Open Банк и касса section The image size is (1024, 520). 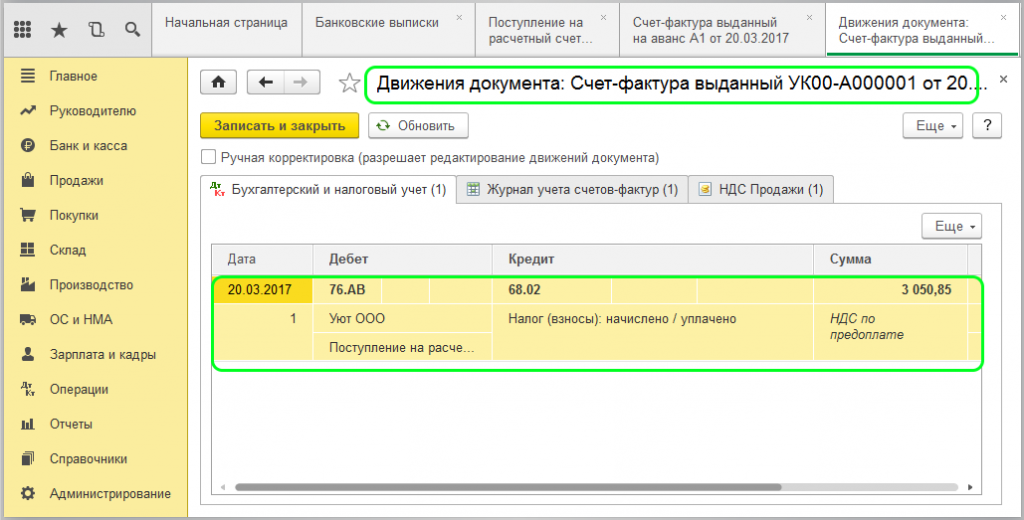pos(88,145)
